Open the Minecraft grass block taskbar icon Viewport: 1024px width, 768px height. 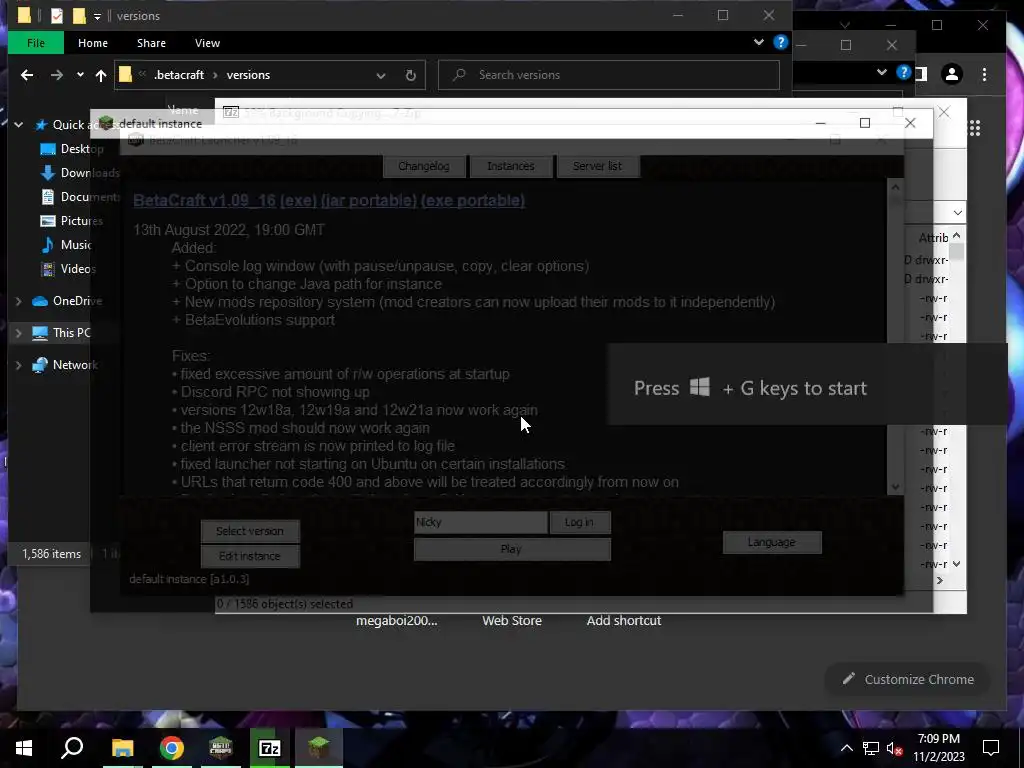[x=319, y=748]
